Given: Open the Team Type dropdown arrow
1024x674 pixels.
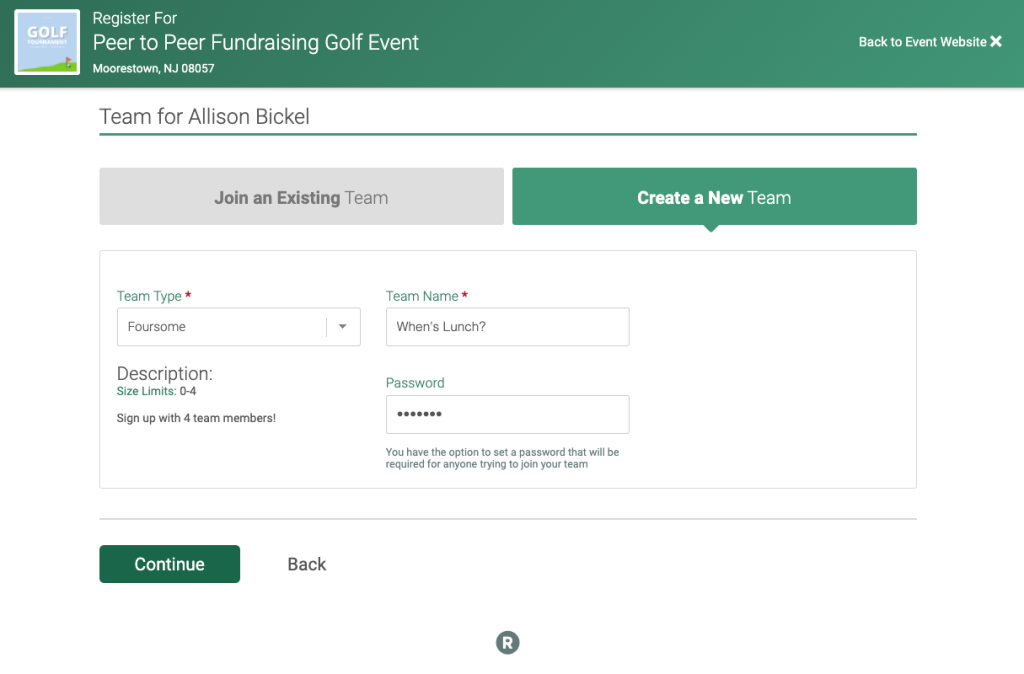Looking at the screenshot, I should 342,327.
